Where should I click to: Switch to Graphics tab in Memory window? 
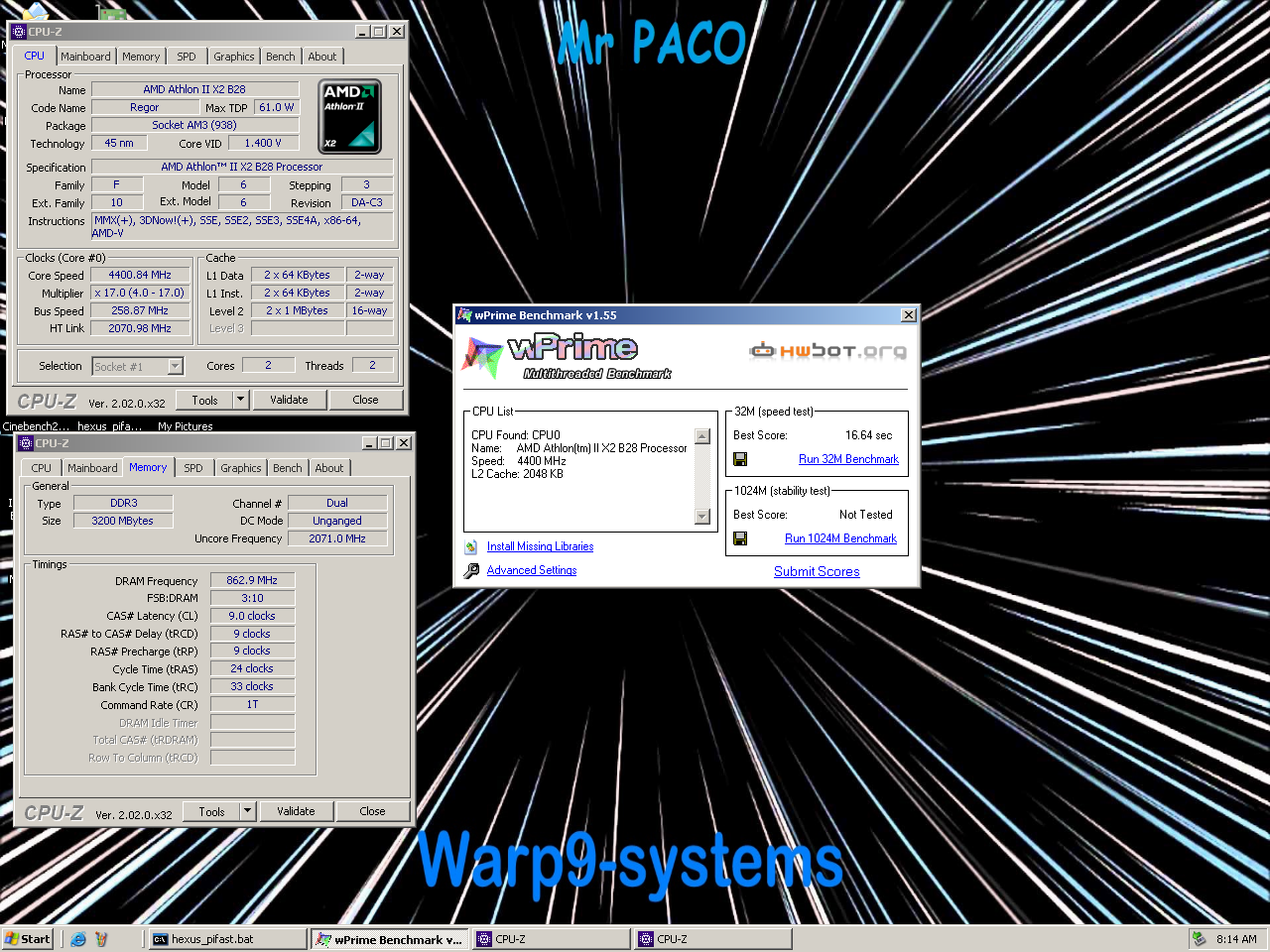(241, 468)
